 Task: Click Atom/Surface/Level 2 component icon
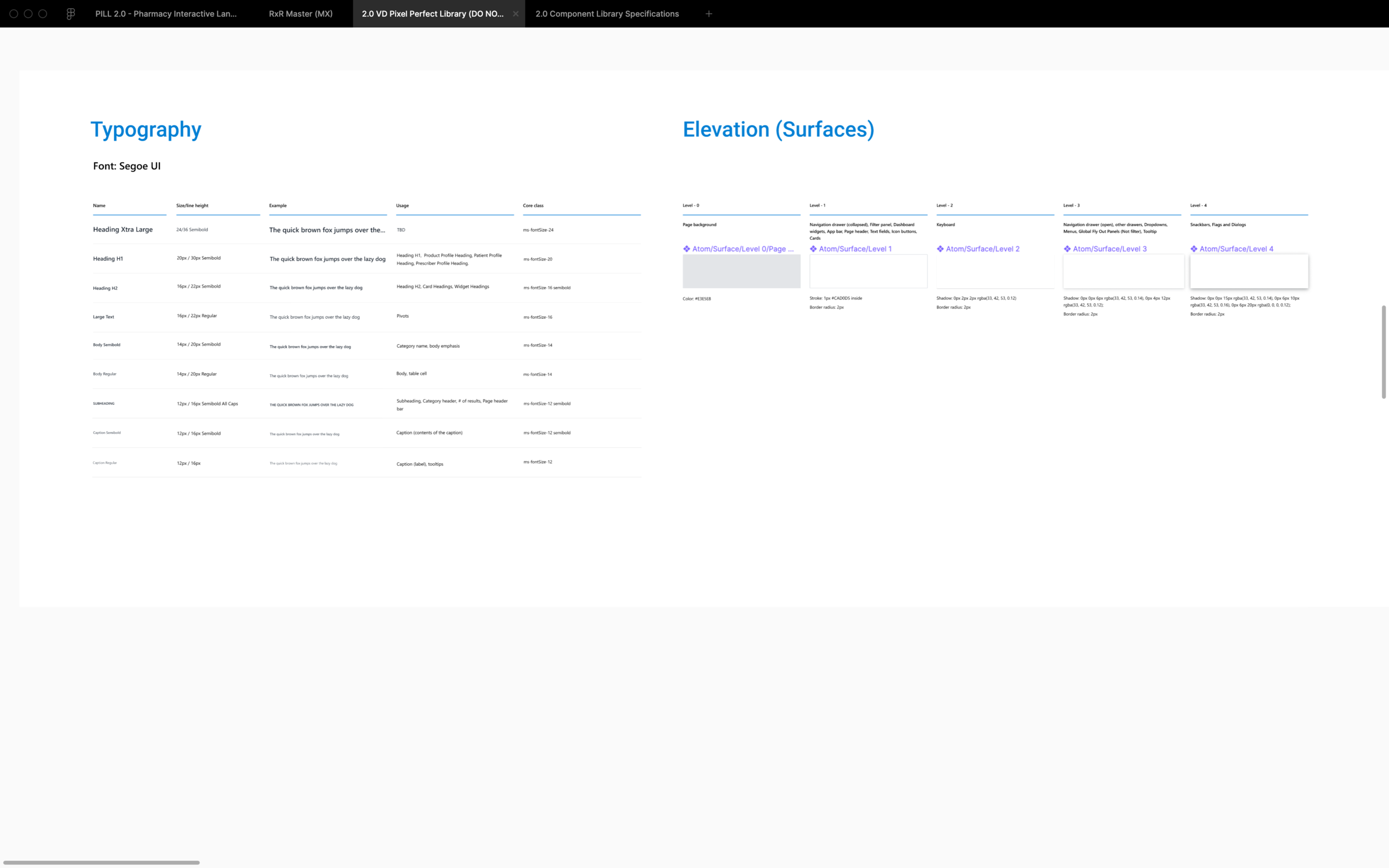[x=940, y=249]
